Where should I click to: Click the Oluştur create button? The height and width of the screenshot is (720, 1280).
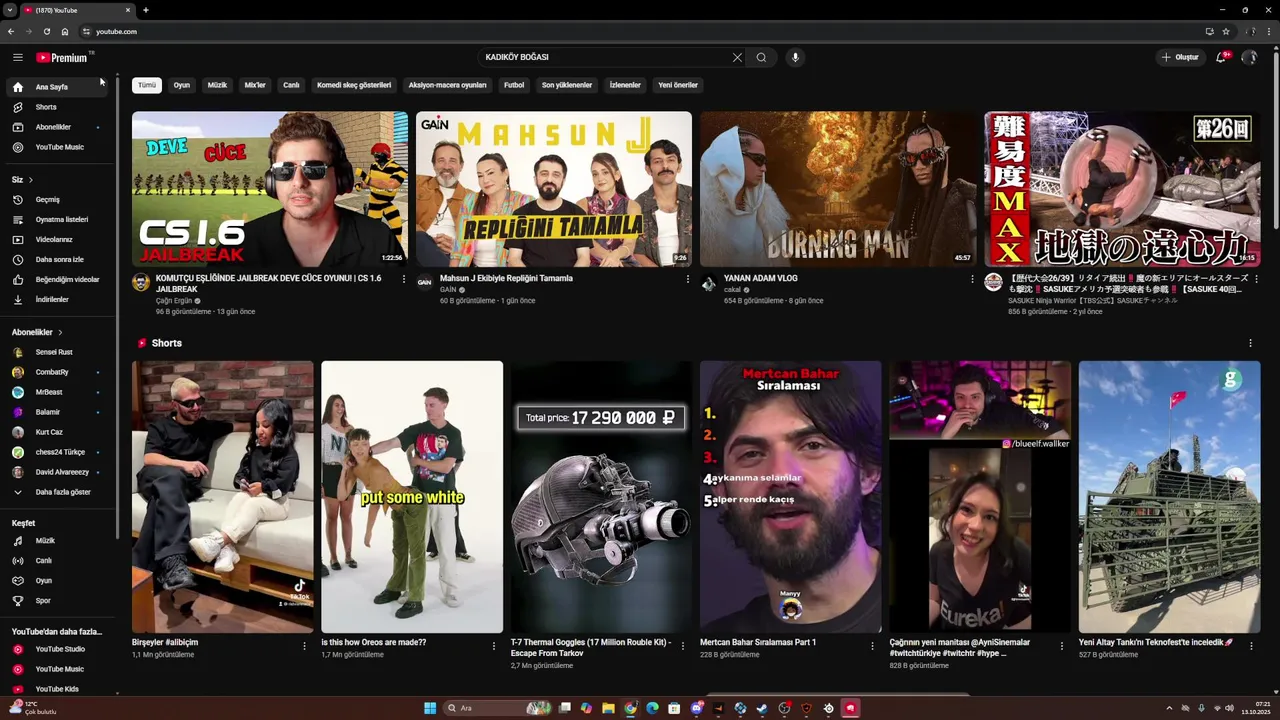coord(1180,57)
